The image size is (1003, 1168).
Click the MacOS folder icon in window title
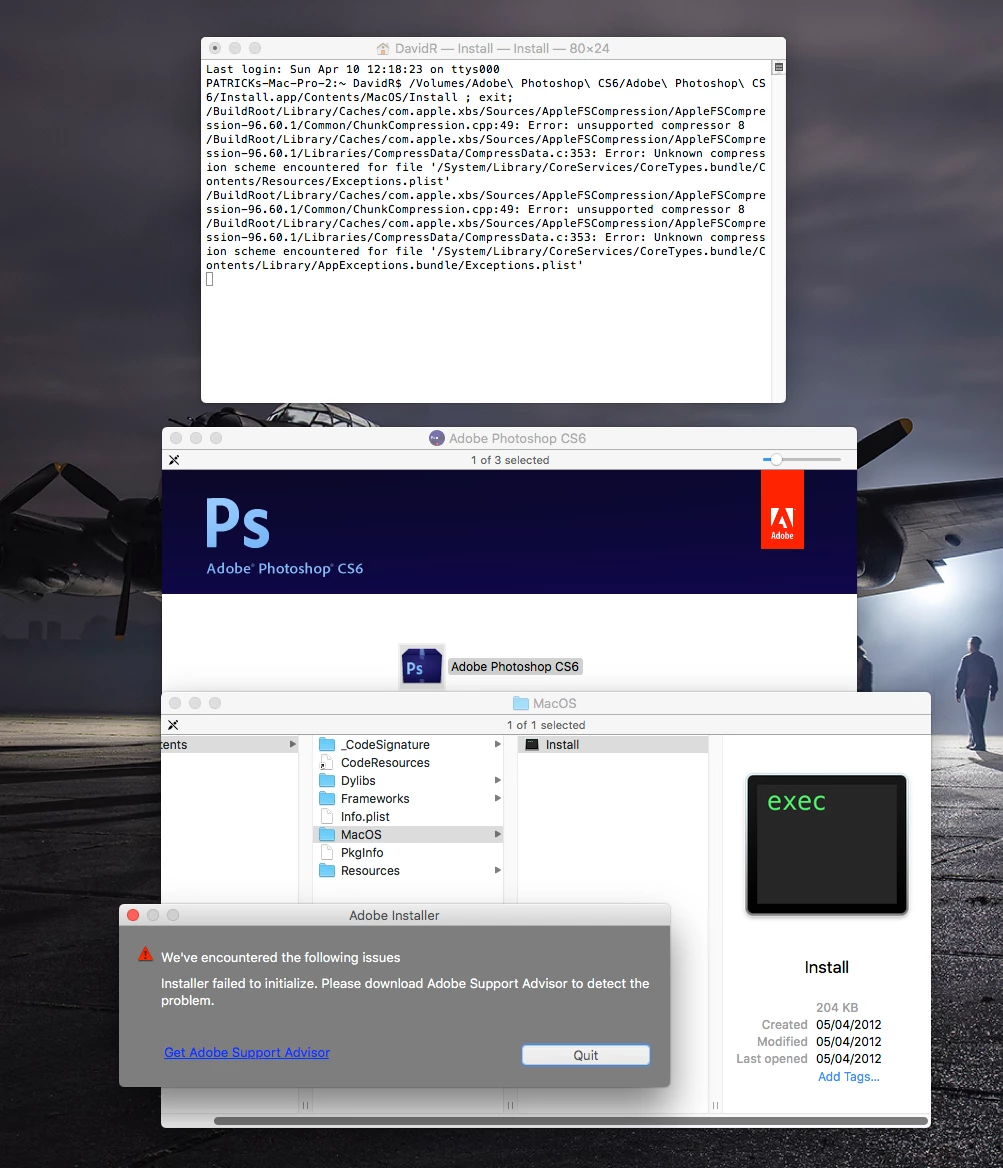click(x=521, y=703)
